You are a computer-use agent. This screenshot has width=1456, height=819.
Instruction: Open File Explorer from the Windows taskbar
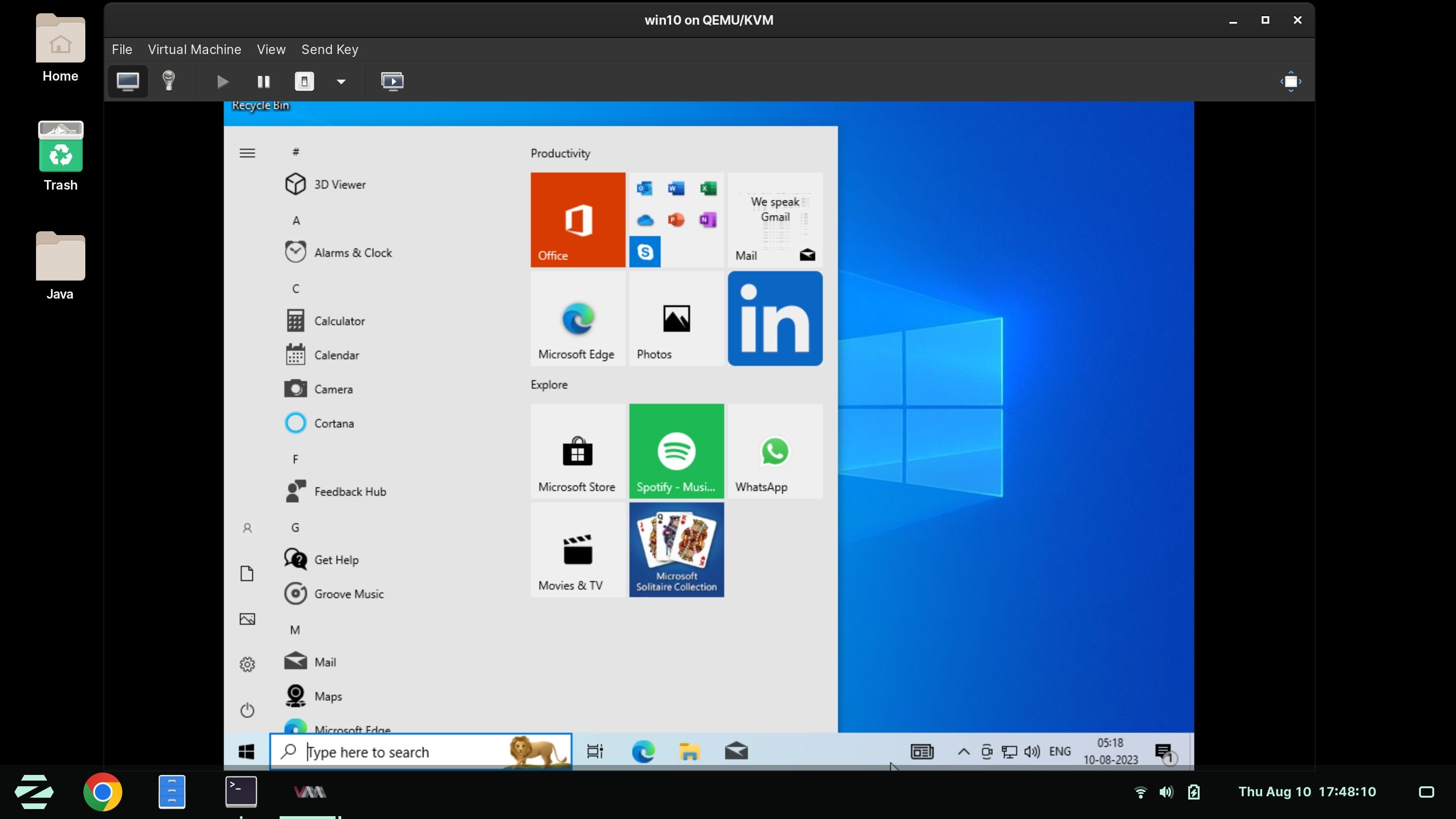(x=689, y=752)
